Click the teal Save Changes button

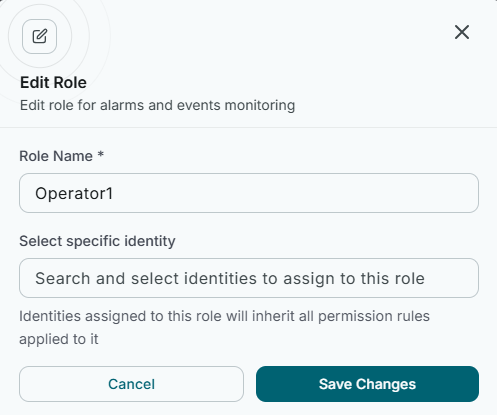tap(367, 384)
